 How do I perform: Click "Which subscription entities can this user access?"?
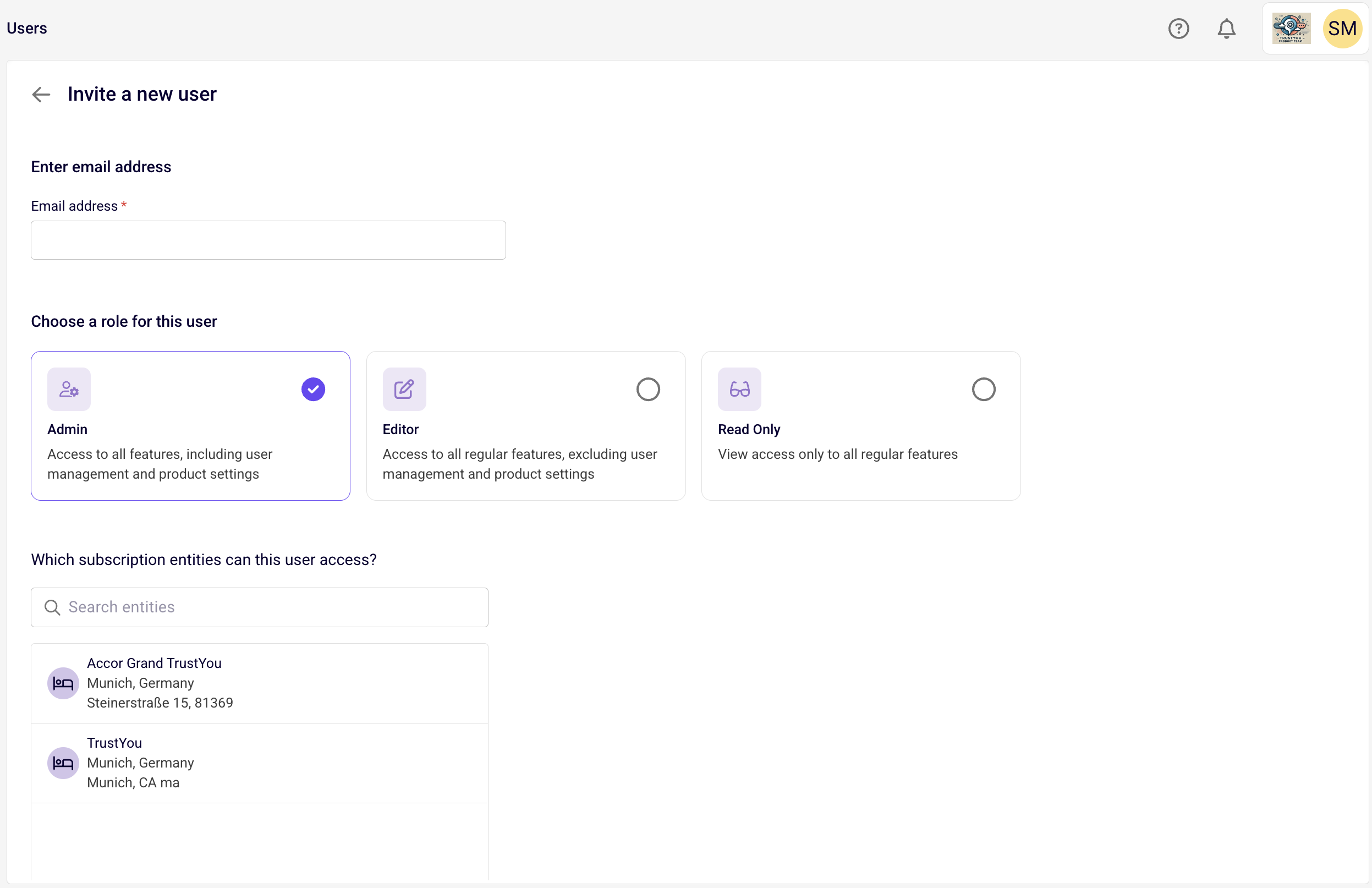(204, 560)
